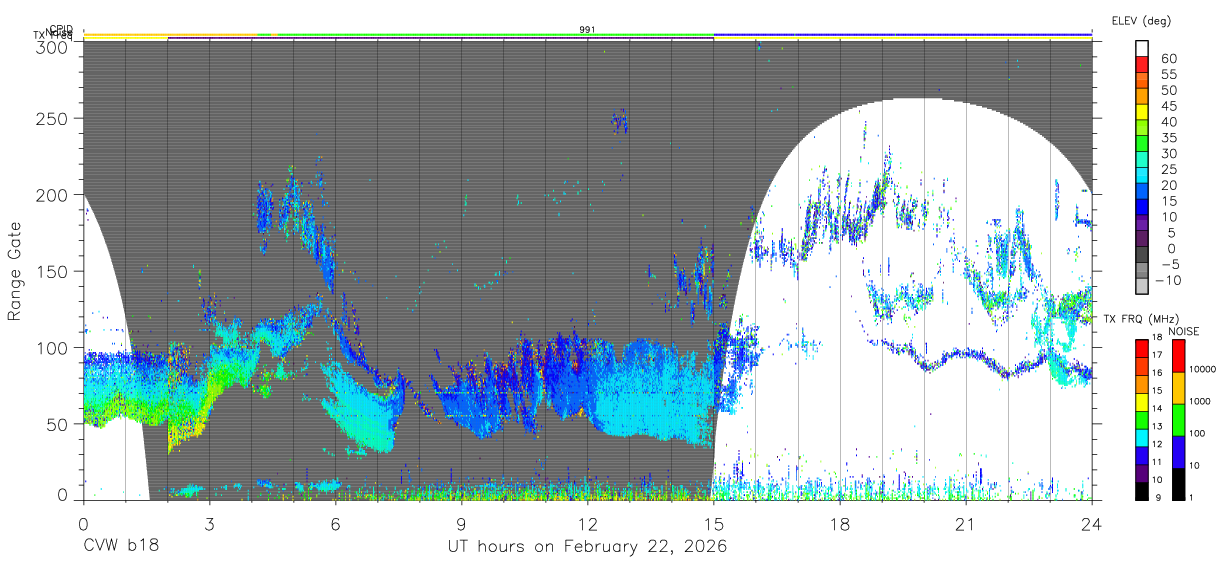Viewport: 1228px width, 567px height.
Task: Click the '9' label on TX FRQ scale
Action: 1158,497
